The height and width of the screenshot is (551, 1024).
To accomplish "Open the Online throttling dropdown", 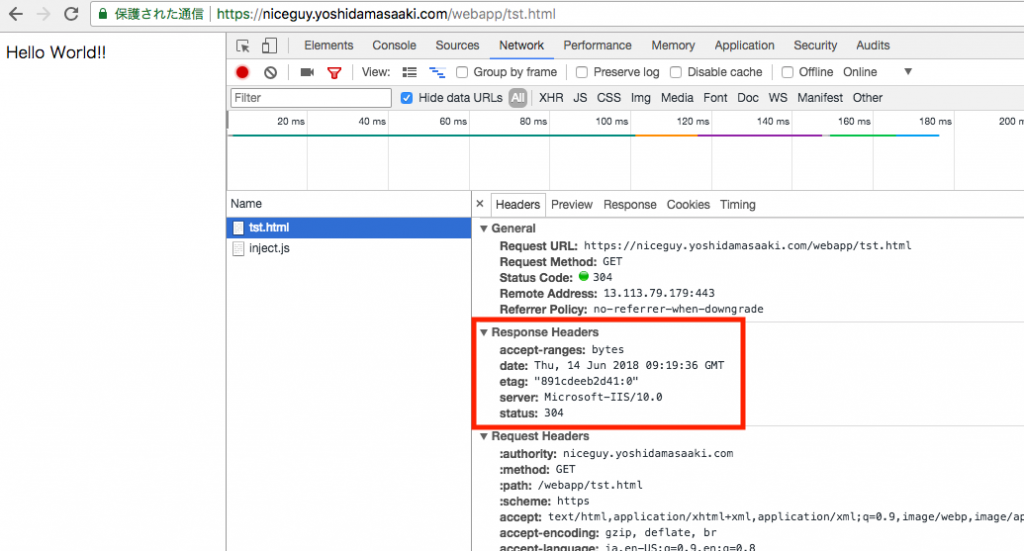I will pyautogui.click(x=877, y=72).
